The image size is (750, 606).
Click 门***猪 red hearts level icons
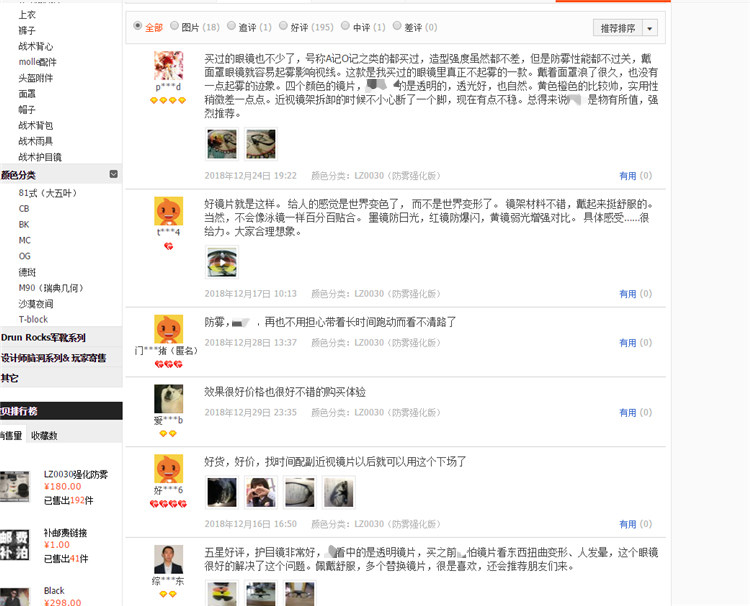(x=168, y=364)
